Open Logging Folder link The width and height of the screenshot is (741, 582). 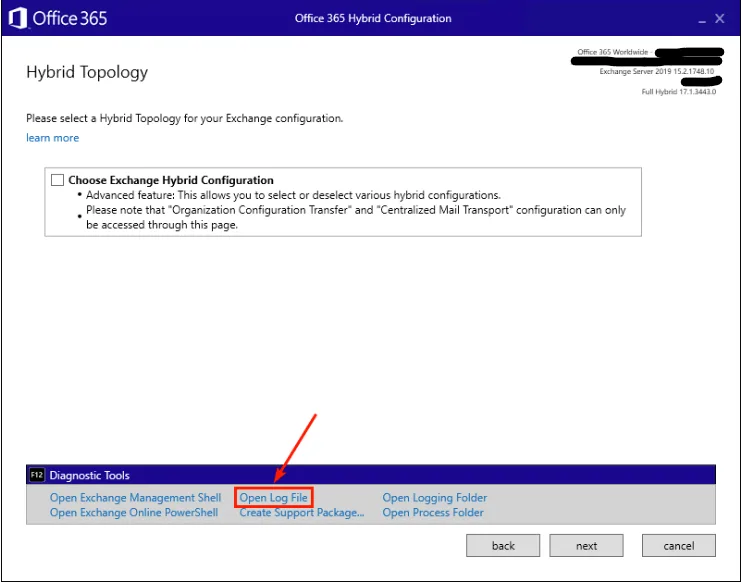(434, 498)
